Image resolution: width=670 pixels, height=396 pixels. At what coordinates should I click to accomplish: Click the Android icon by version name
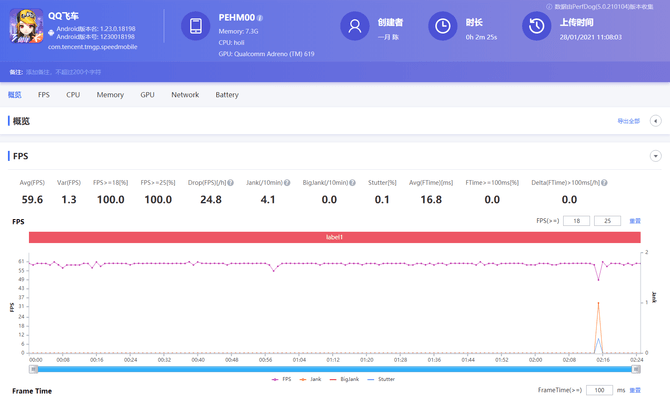click(x=51, y=32)
